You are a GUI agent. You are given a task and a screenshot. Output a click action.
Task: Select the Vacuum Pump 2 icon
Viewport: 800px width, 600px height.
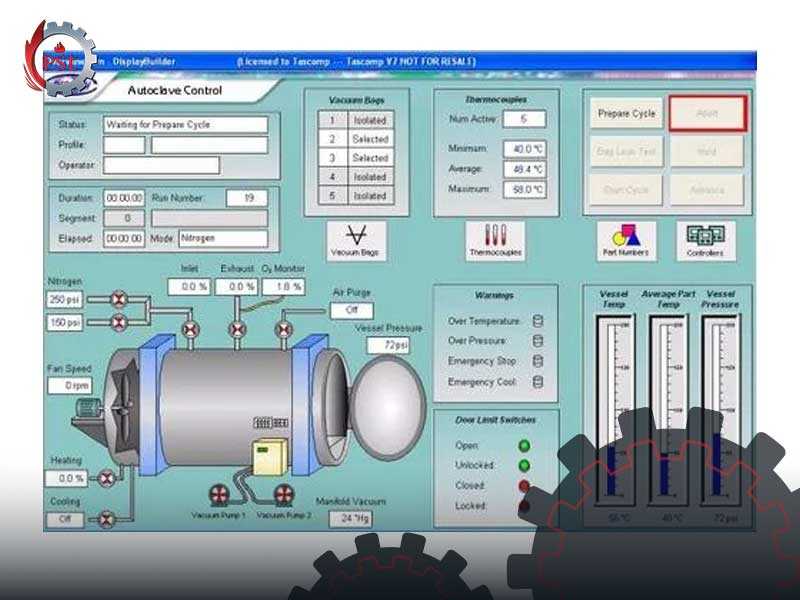pyautogui.click(x=284, y=496)
